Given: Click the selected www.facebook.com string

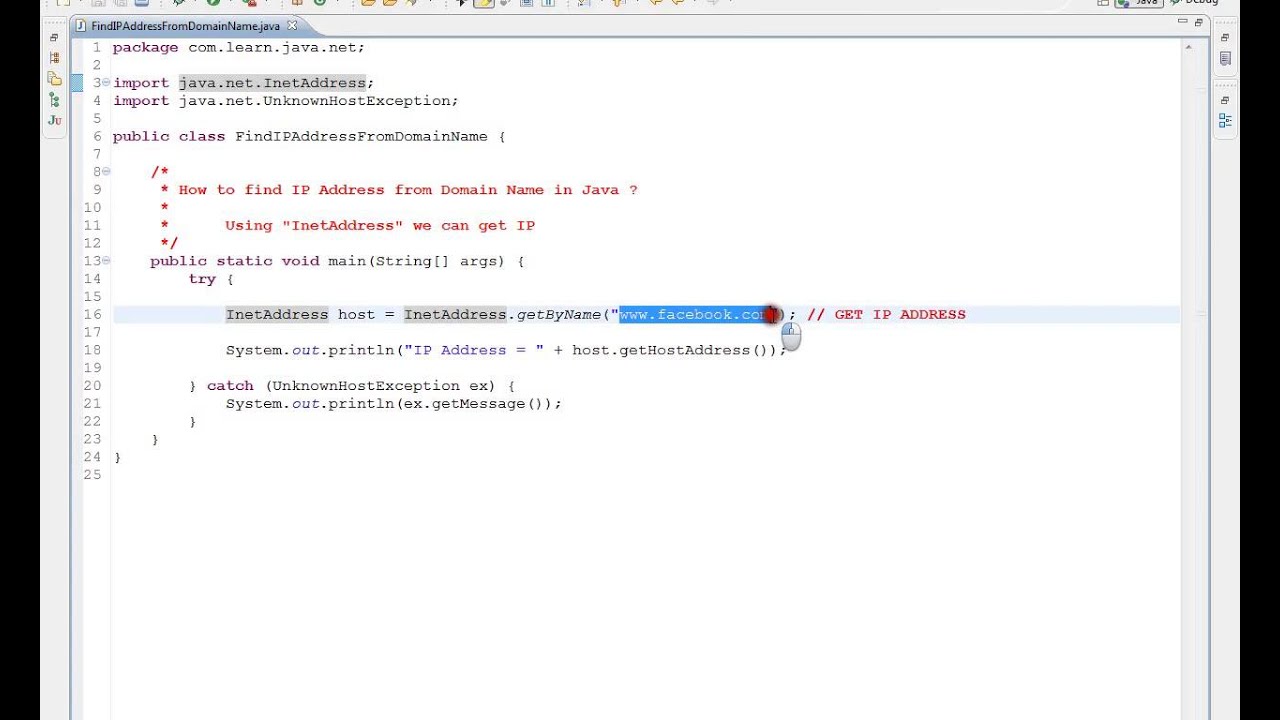Looking at the screenshot, I should point(697,315).
